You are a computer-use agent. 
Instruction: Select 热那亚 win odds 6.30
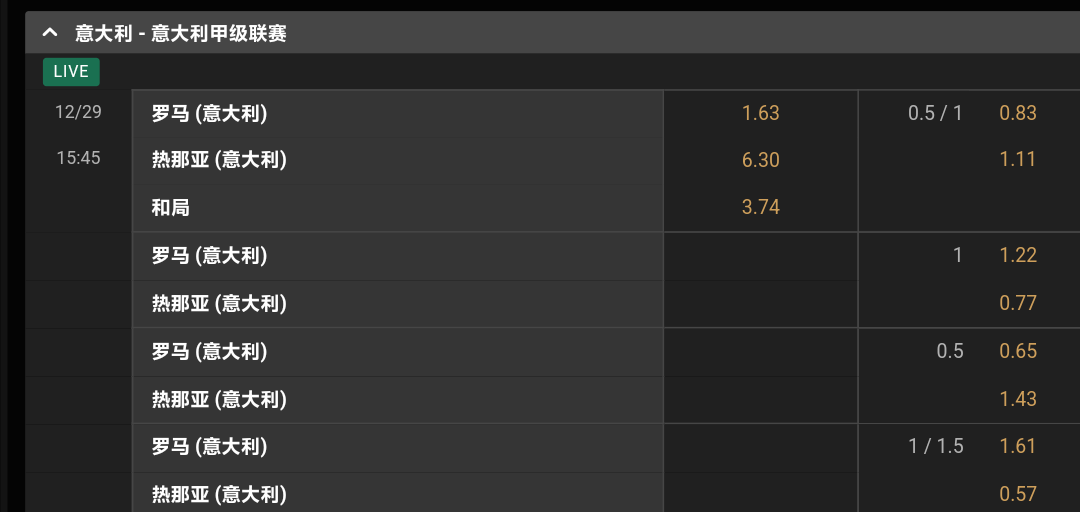click(760, 160)
